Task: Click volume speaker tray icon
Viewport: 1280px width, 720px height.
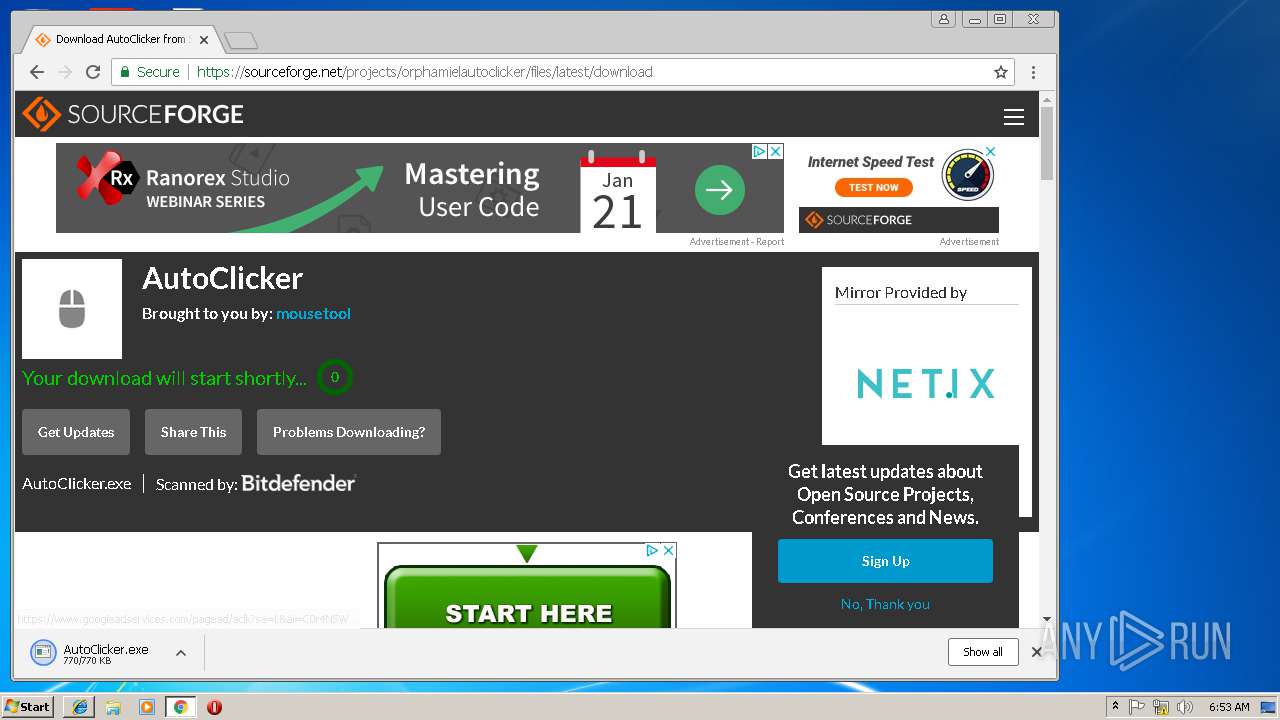Action: click(x=1185, y=707)
